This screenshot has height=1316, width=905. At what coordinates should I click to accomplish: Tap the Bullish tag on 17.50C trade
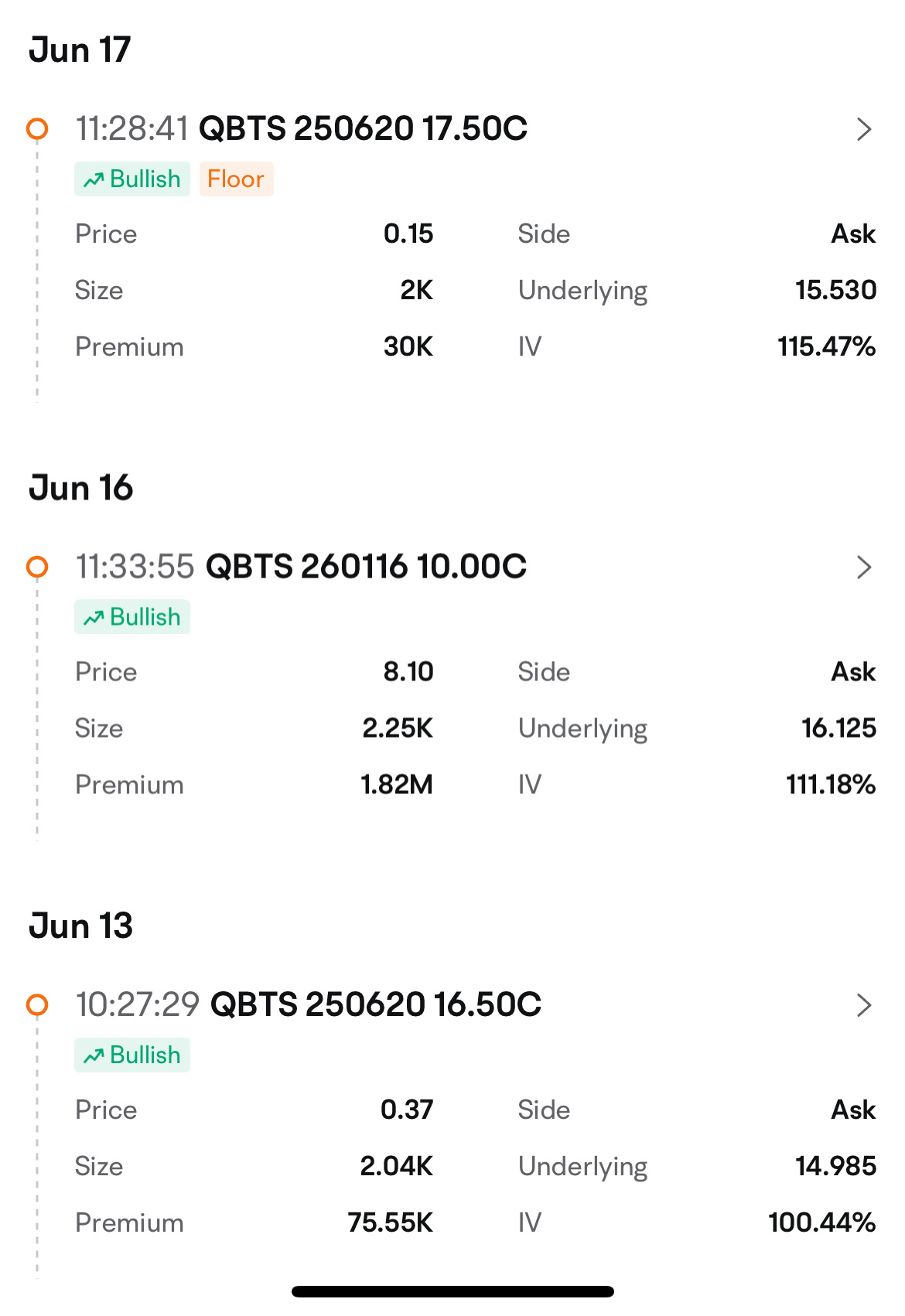[x=132, y=179]
